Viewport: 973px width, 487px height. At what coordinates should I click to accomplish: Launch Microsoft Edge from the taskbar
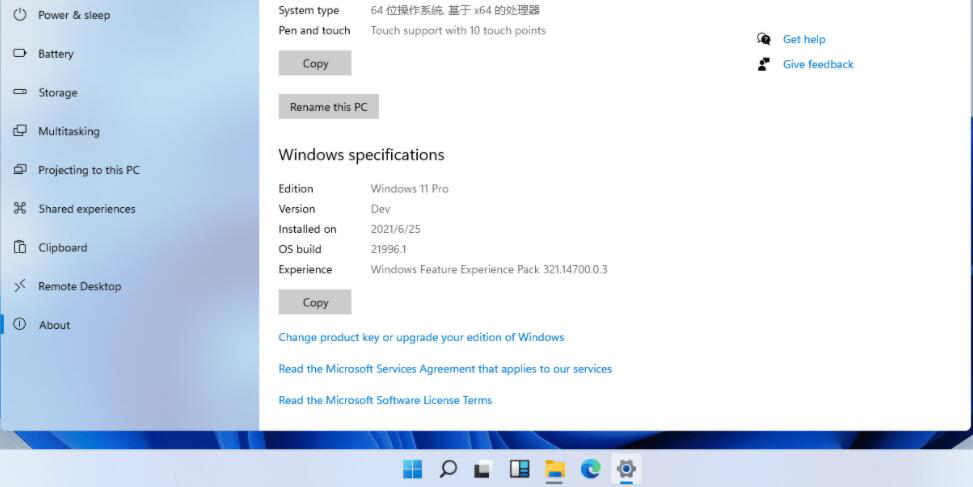pyautogui.click(x=590, y=469)
